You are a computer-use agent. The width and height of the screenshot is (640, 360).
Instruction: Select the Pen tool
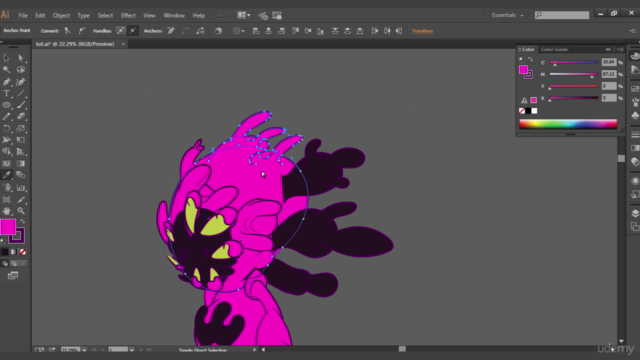(x=7, y=82)
